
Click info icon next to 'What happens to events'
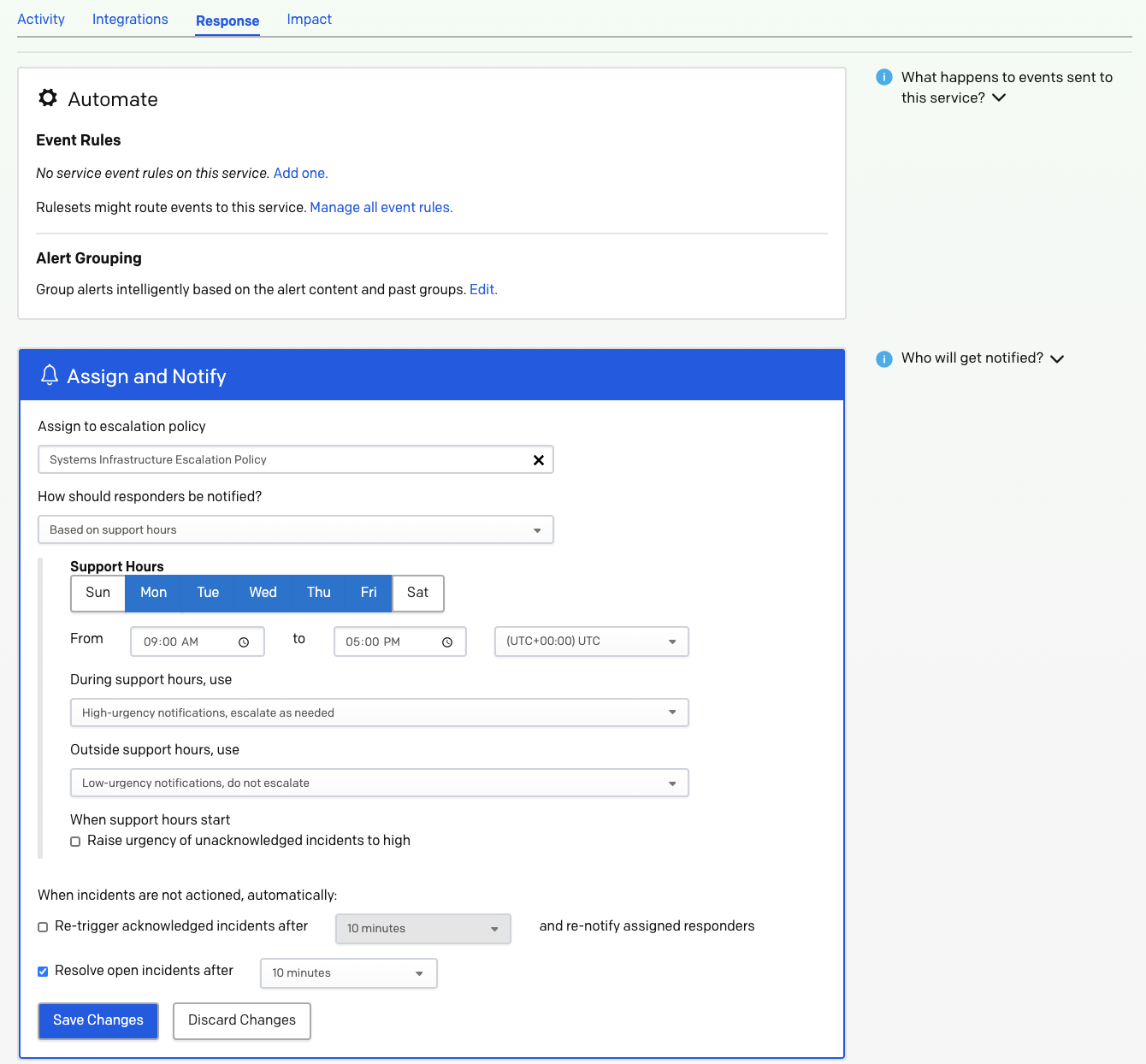pos(884,77)
